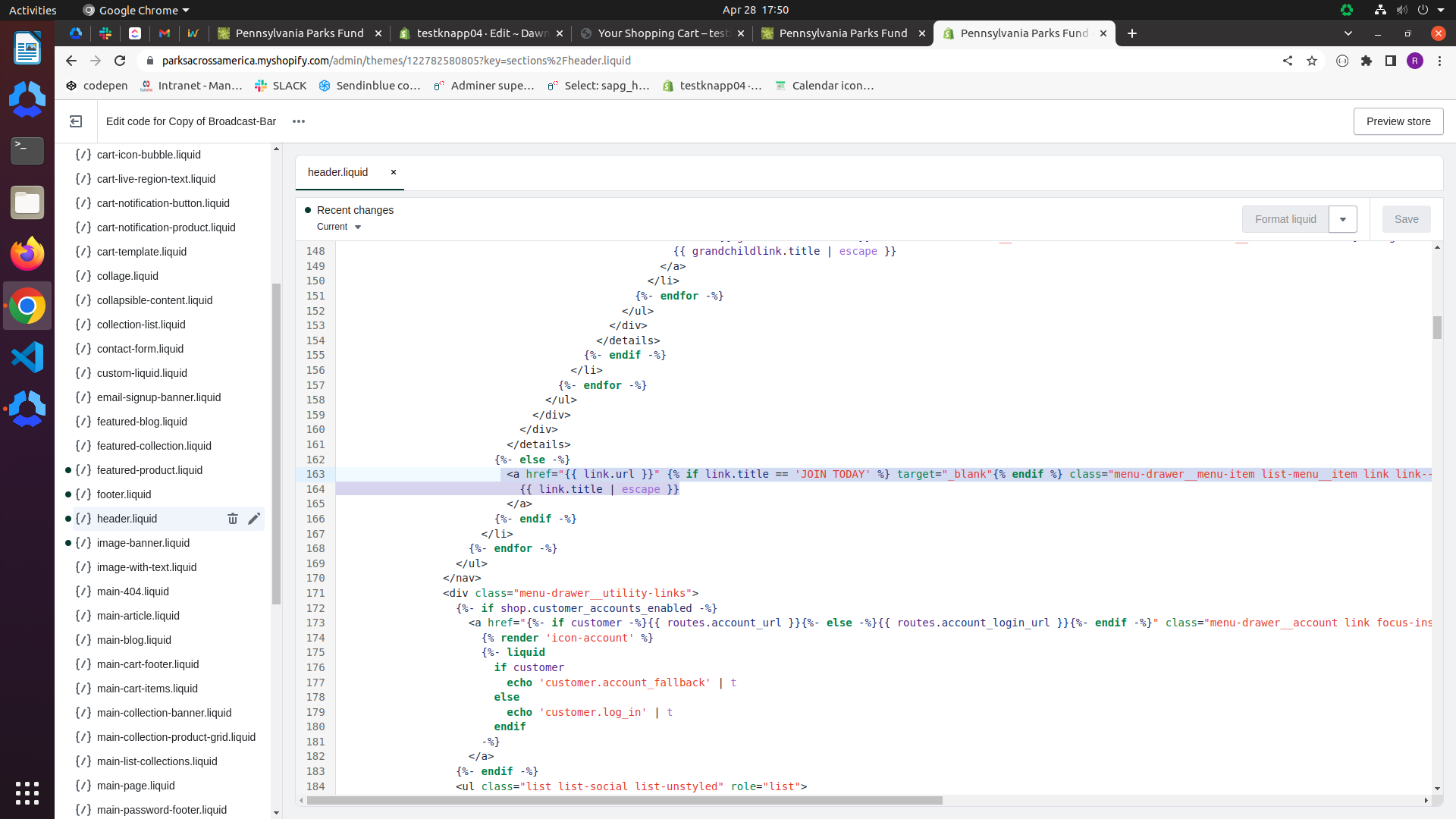Toggle Chrome side panel icon
Image resolution: width=1456 pixels, height=819 pixels.
click(x=1391, y=61)
